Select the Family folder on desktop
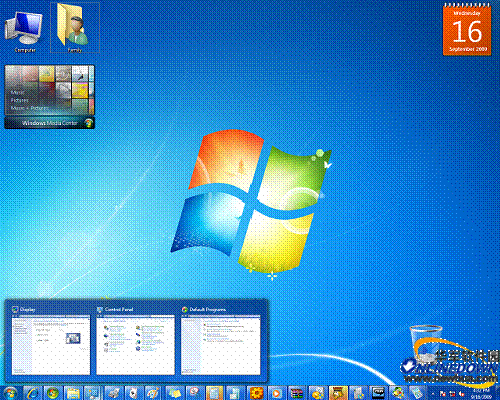Image resolution: width=500 pixels, height=400 pixels. coord(75,28)
